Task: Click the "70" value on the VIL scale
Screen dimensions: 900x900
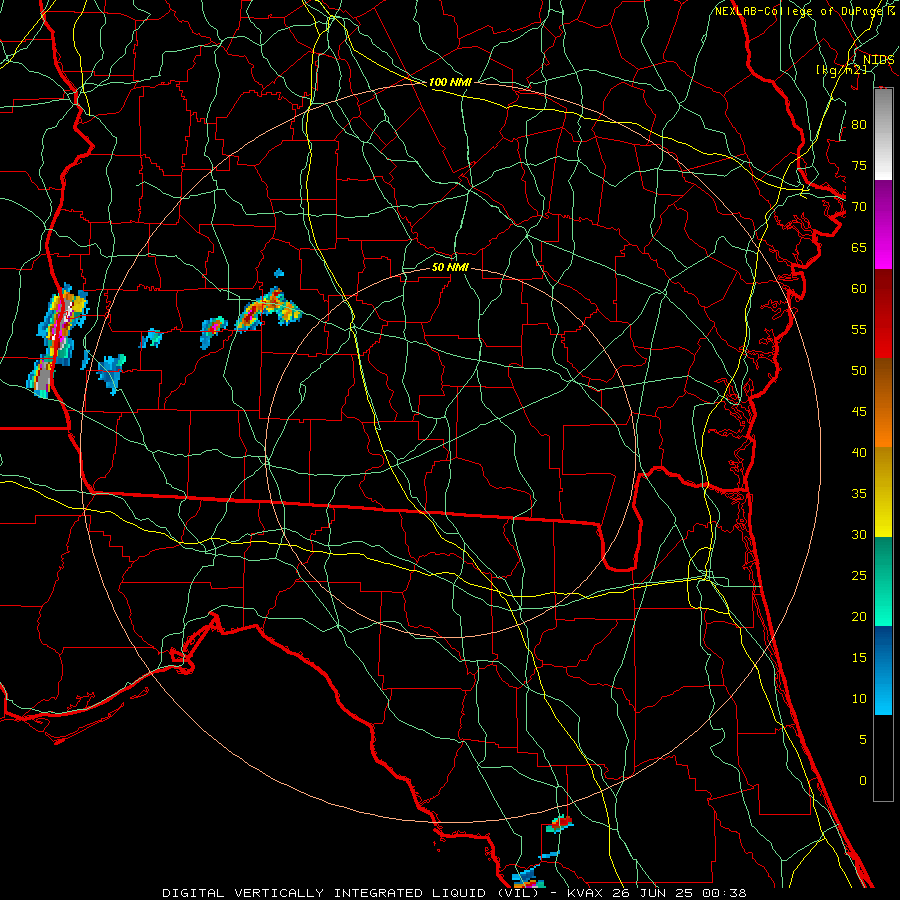Action: point(859,207)
